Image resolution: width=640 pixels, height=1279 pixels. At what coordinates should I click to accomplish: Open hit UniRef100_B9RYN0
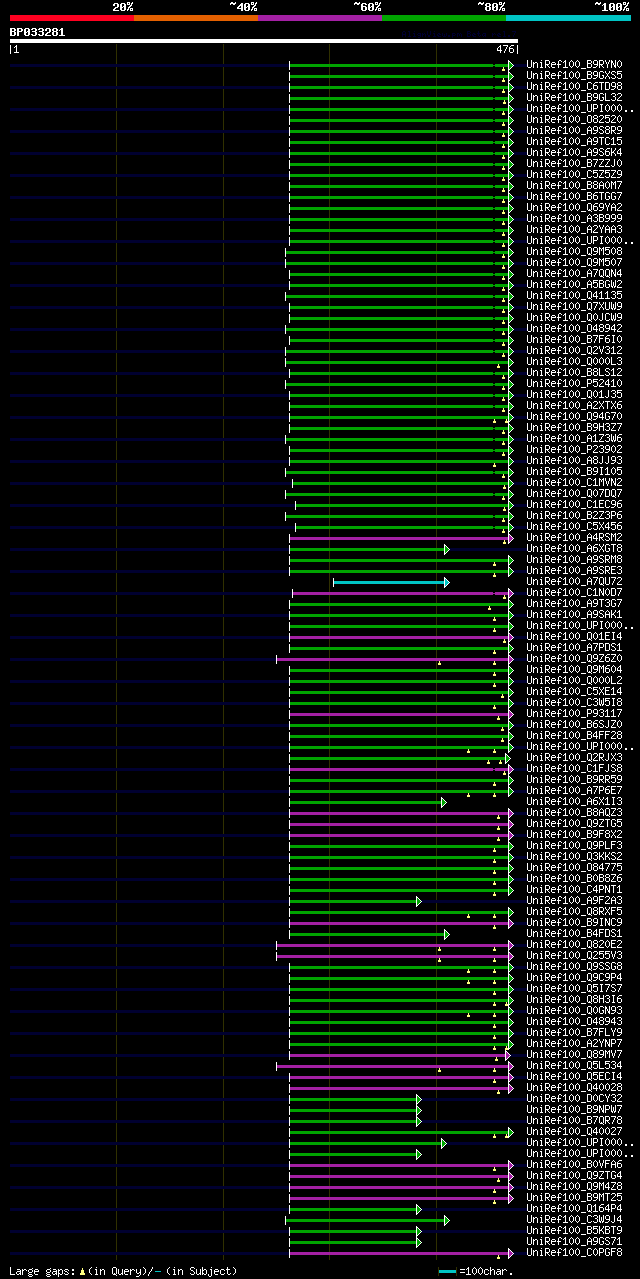pyautogui.click(x=574, y=65)
